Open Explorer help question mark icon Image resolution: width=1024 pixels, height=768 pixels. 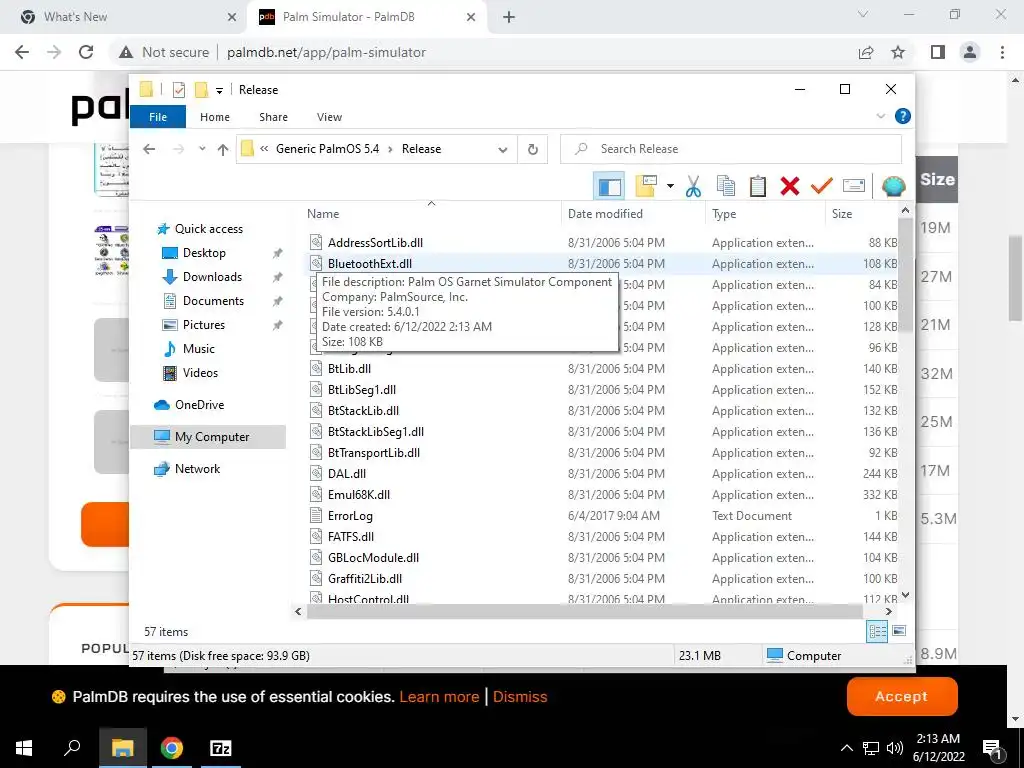pyautogui.click(x=903, y=116)
